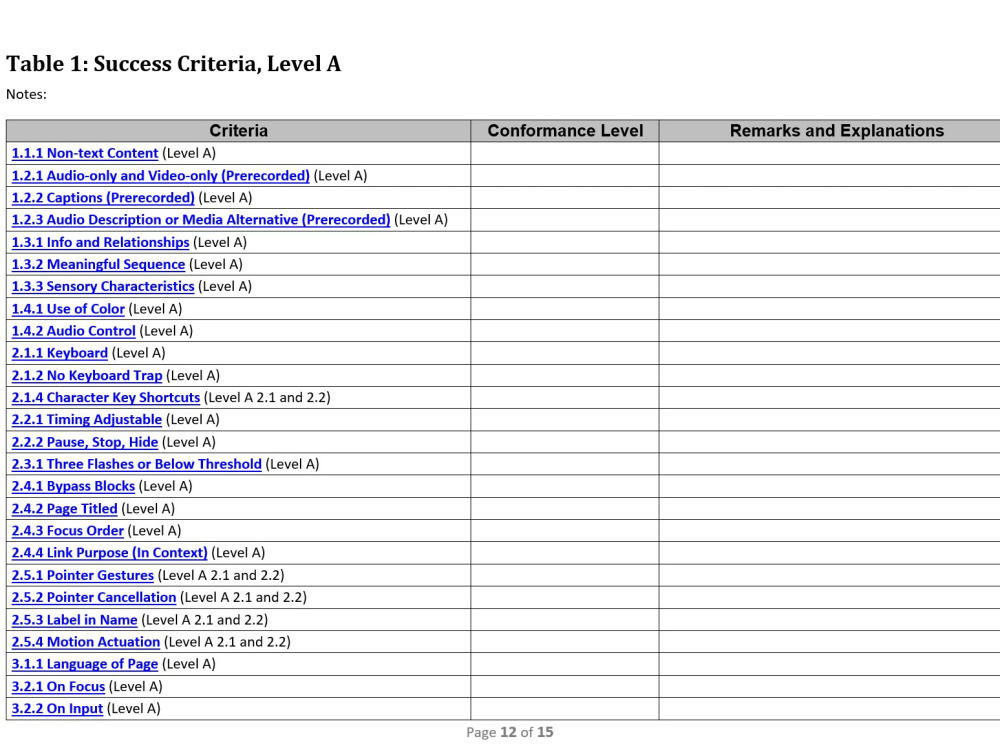Click the 3.2.1 On Focus link
Screen dimensions: 1000x750
(x=58, y=687)
